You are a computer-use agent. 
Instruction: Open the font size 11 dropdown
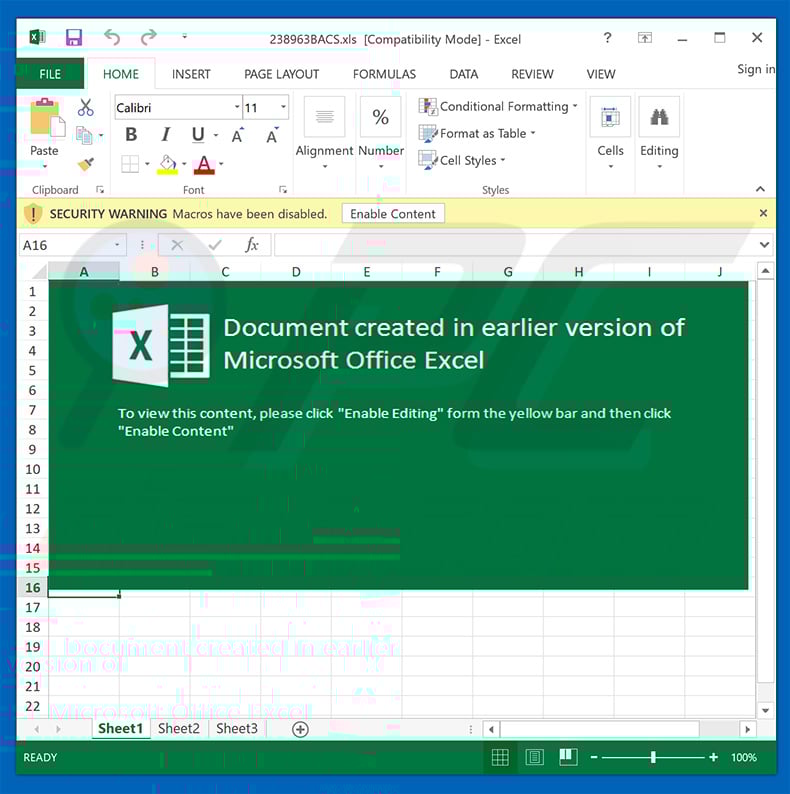[x=283, y=107]
